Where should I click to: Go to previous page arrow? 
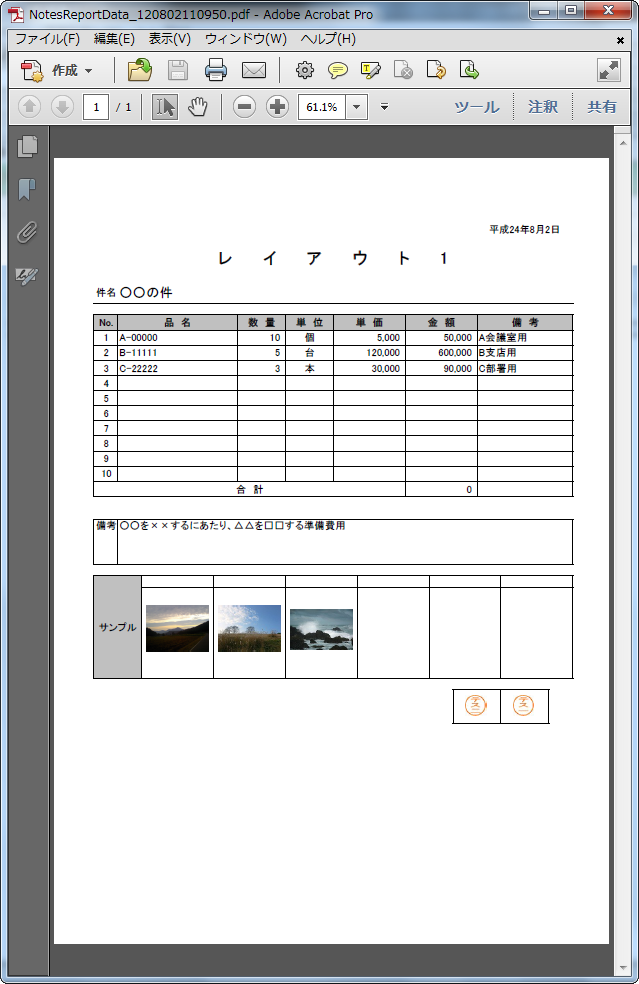tap(30, 107)
